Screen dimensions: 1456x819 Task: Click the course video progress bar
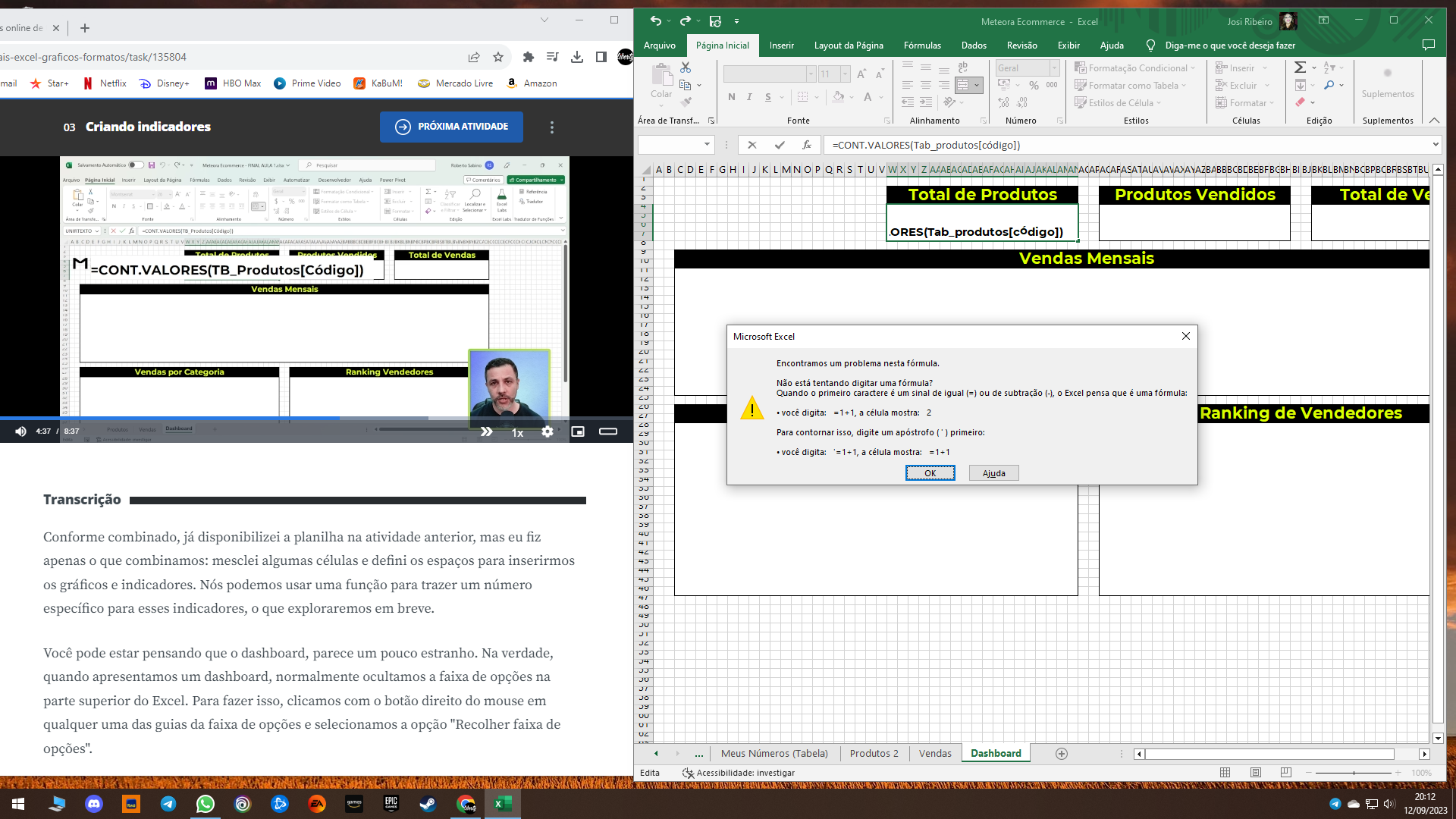(x=316, y=418)
